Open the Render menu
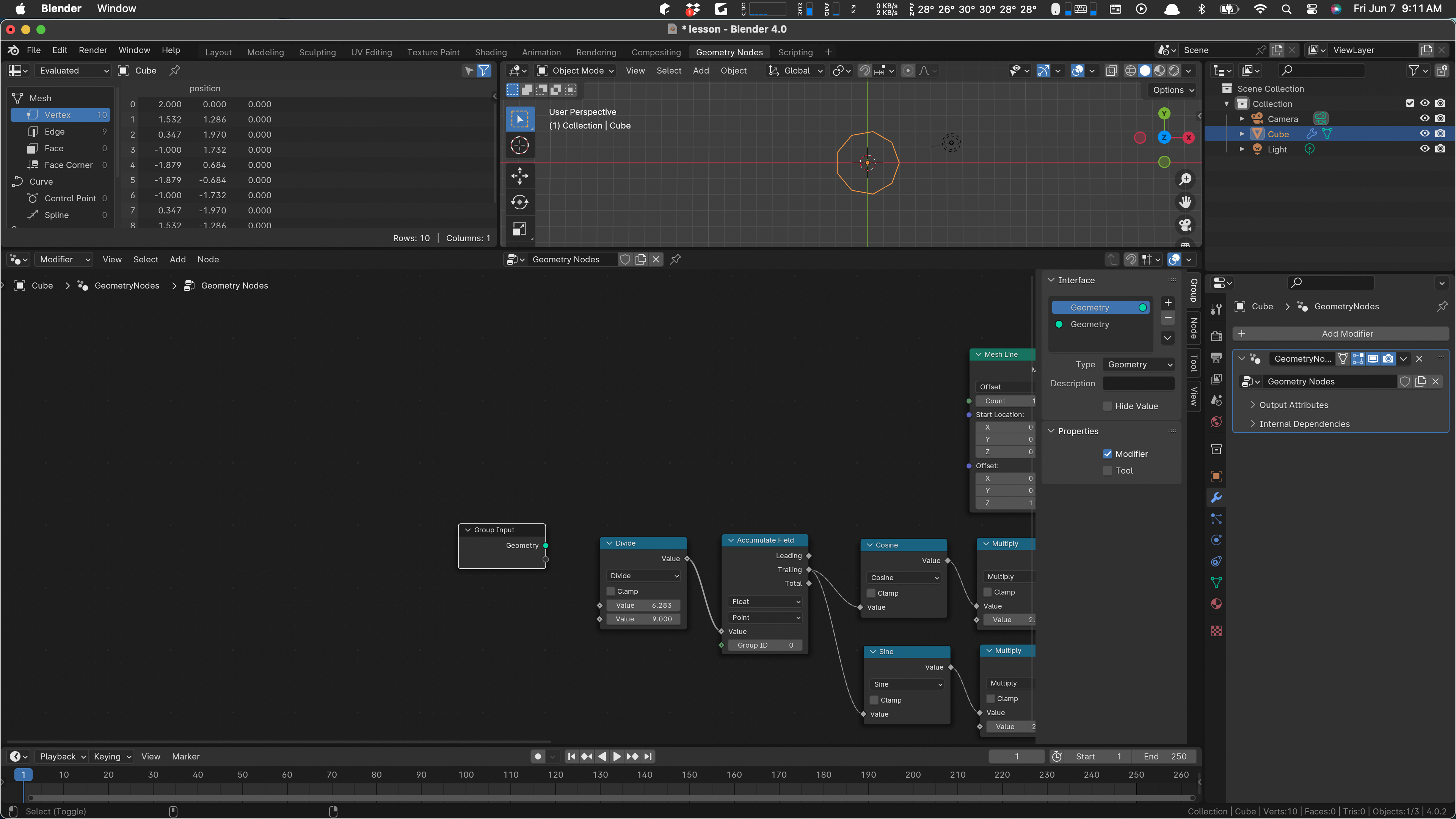 click(x=93, y=50)
